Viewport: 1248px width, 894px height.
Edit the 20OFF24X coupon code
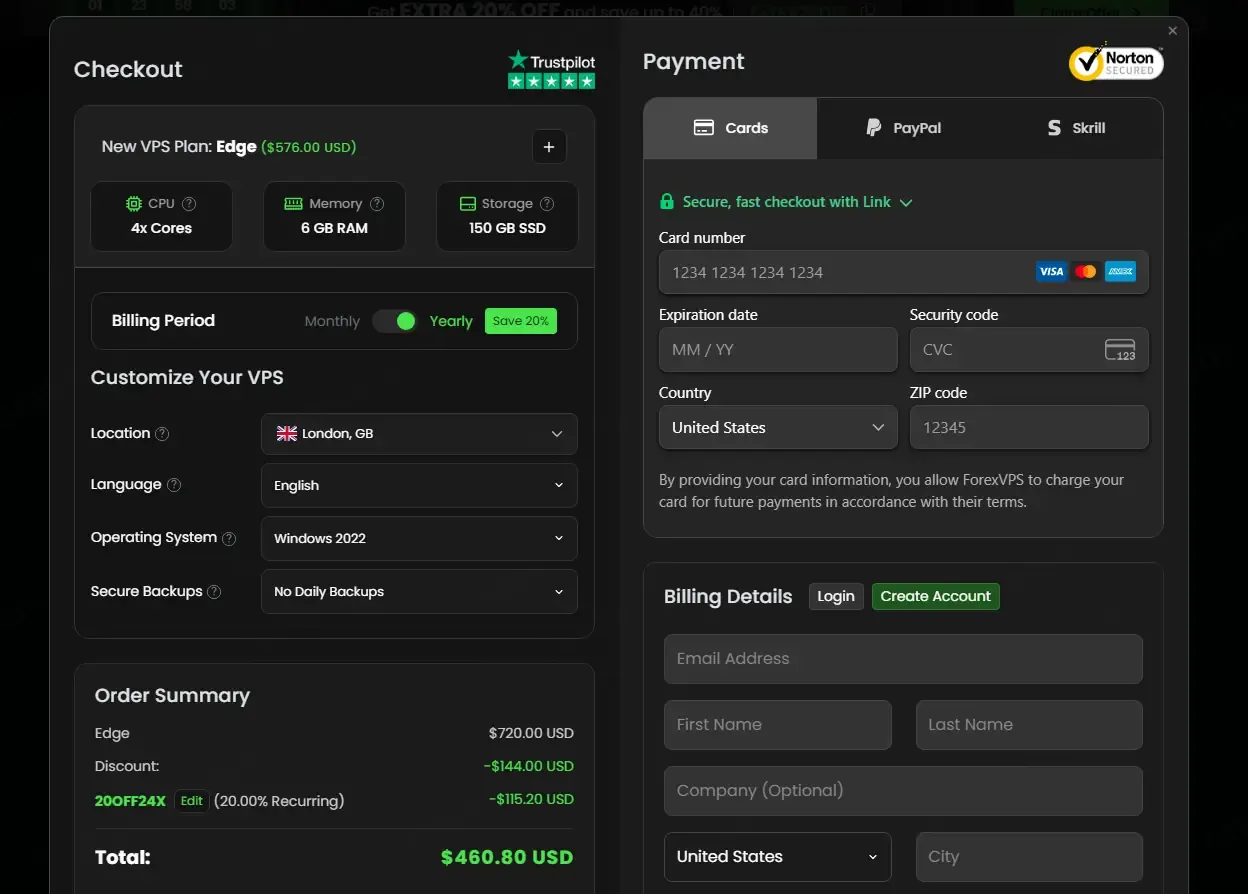(192, 800)
